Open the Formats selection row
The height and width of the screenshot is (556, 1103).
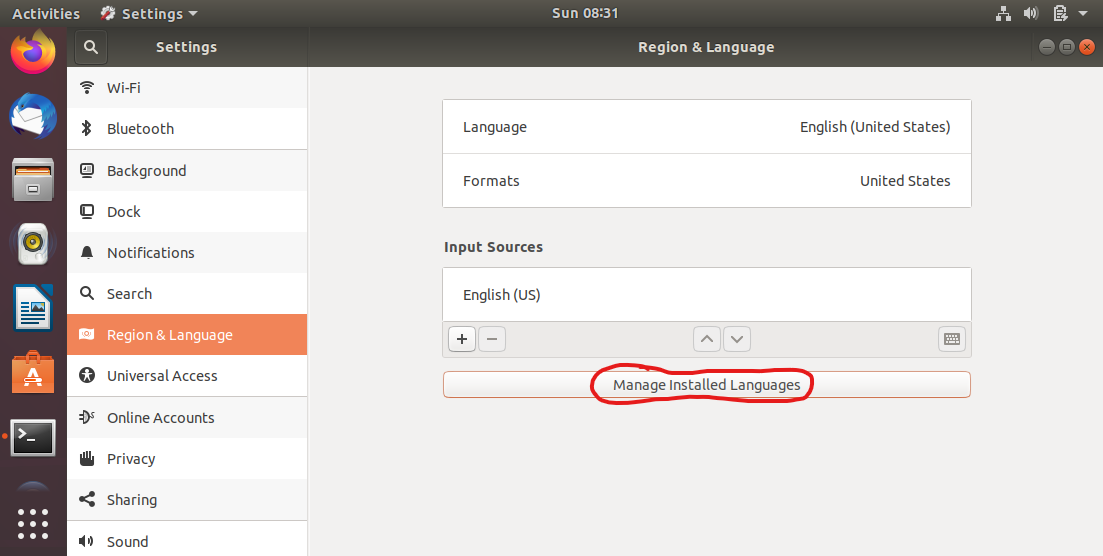pos(706,181)
